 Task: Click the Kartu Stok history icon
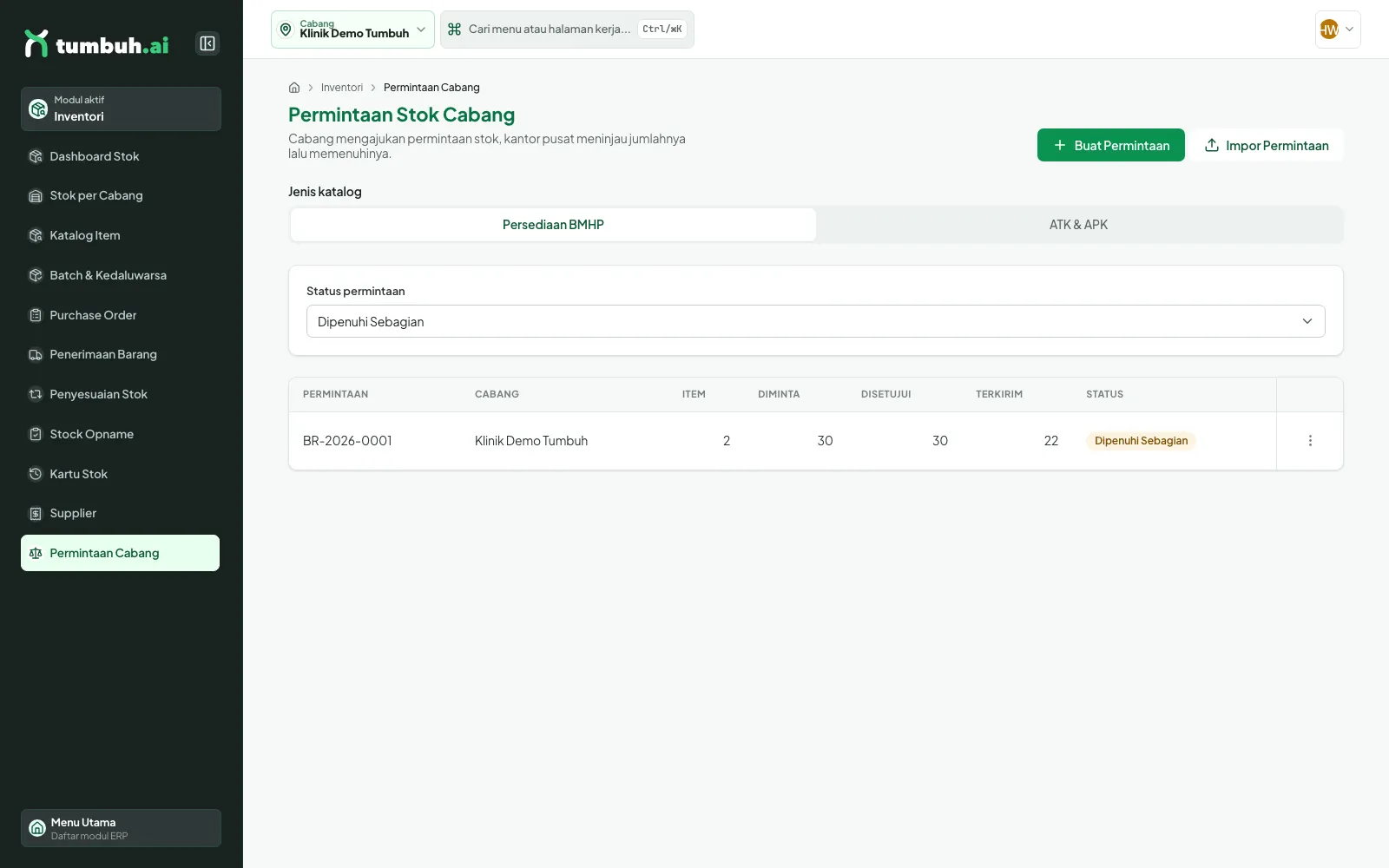tap(36, 474)
